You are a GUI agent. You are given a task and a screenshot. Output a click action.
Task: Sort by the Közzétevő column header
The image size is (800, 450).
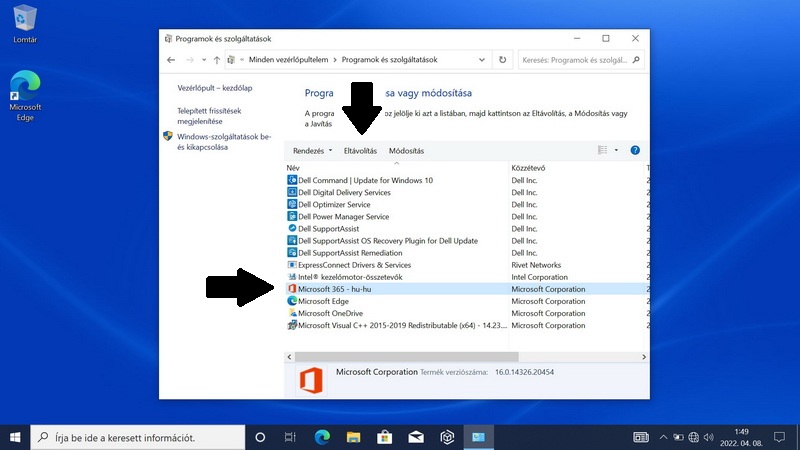(x=577, y=167)
